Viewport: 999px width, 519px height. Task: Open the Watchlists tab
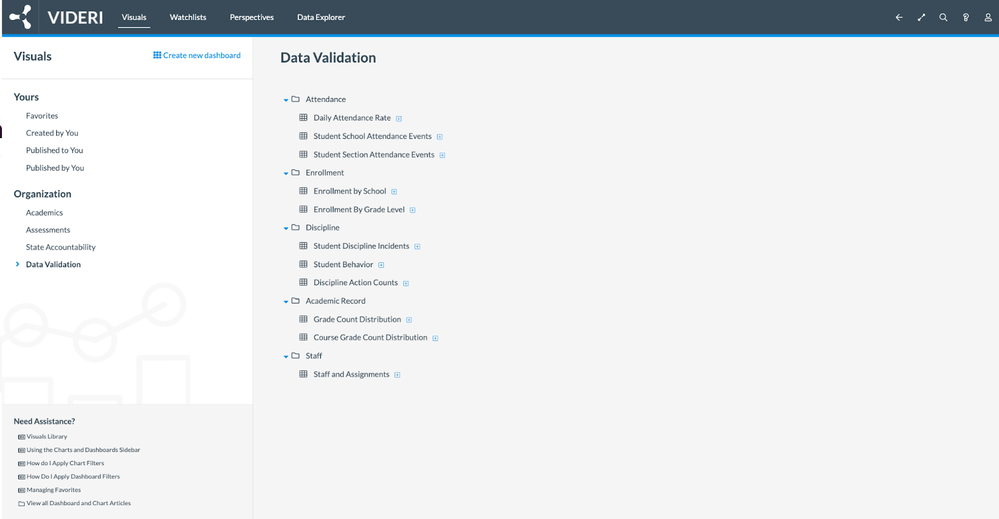coord(188,17)
